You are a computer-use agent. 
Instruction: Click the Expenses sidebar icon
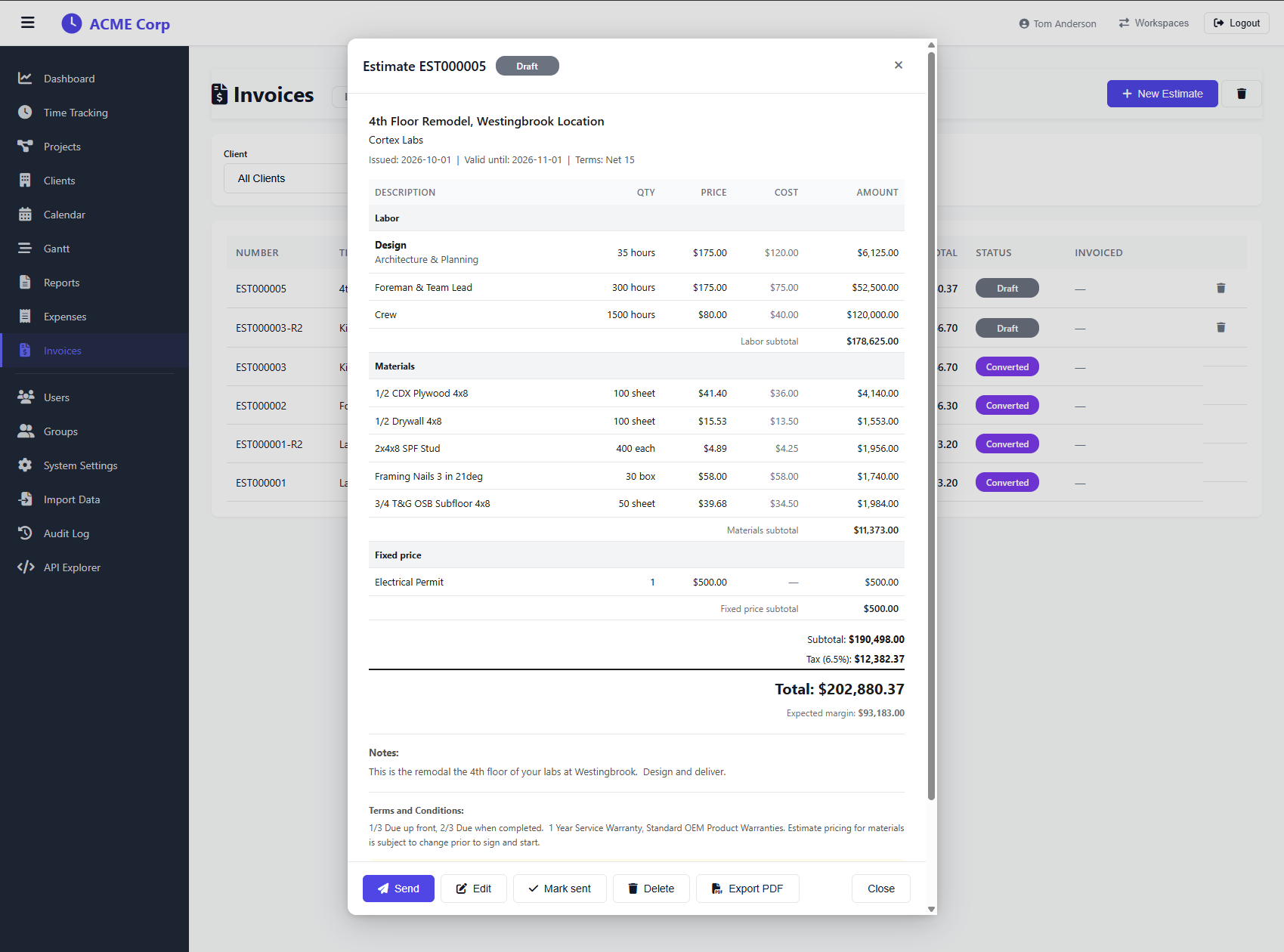pos(25,317)
